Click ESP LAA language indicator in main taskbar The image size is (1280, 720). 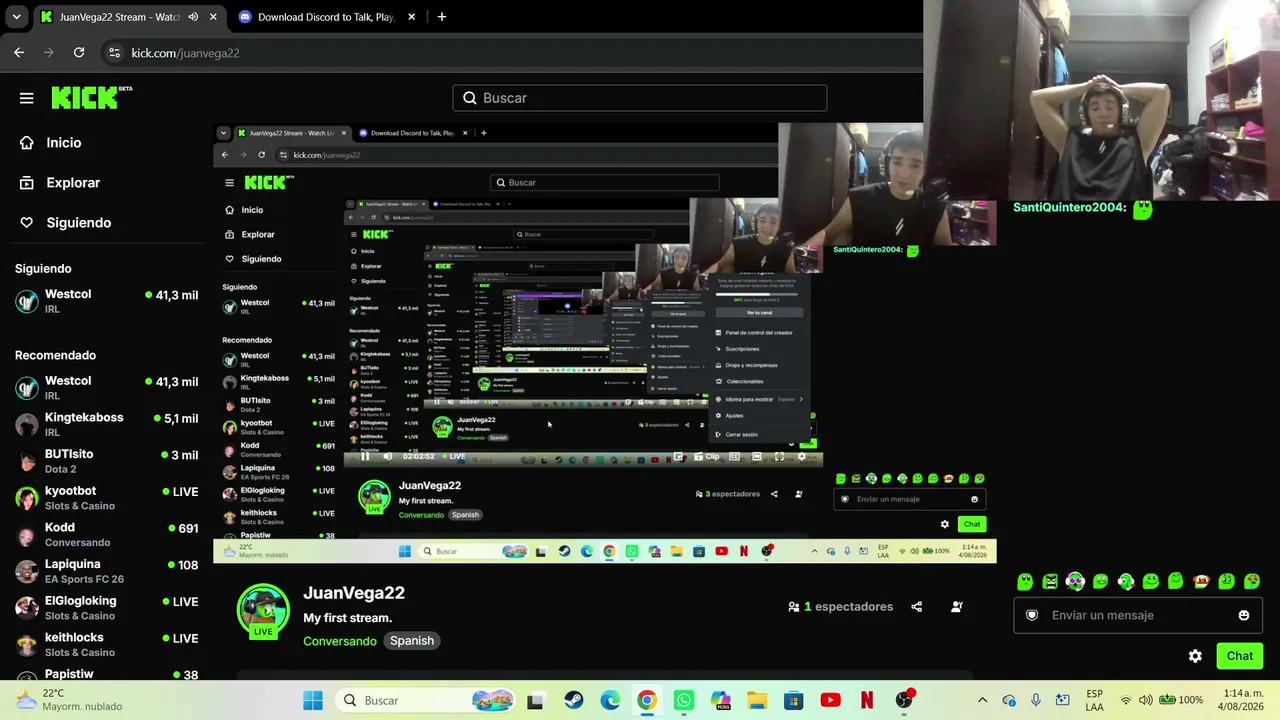(1095, 700)
